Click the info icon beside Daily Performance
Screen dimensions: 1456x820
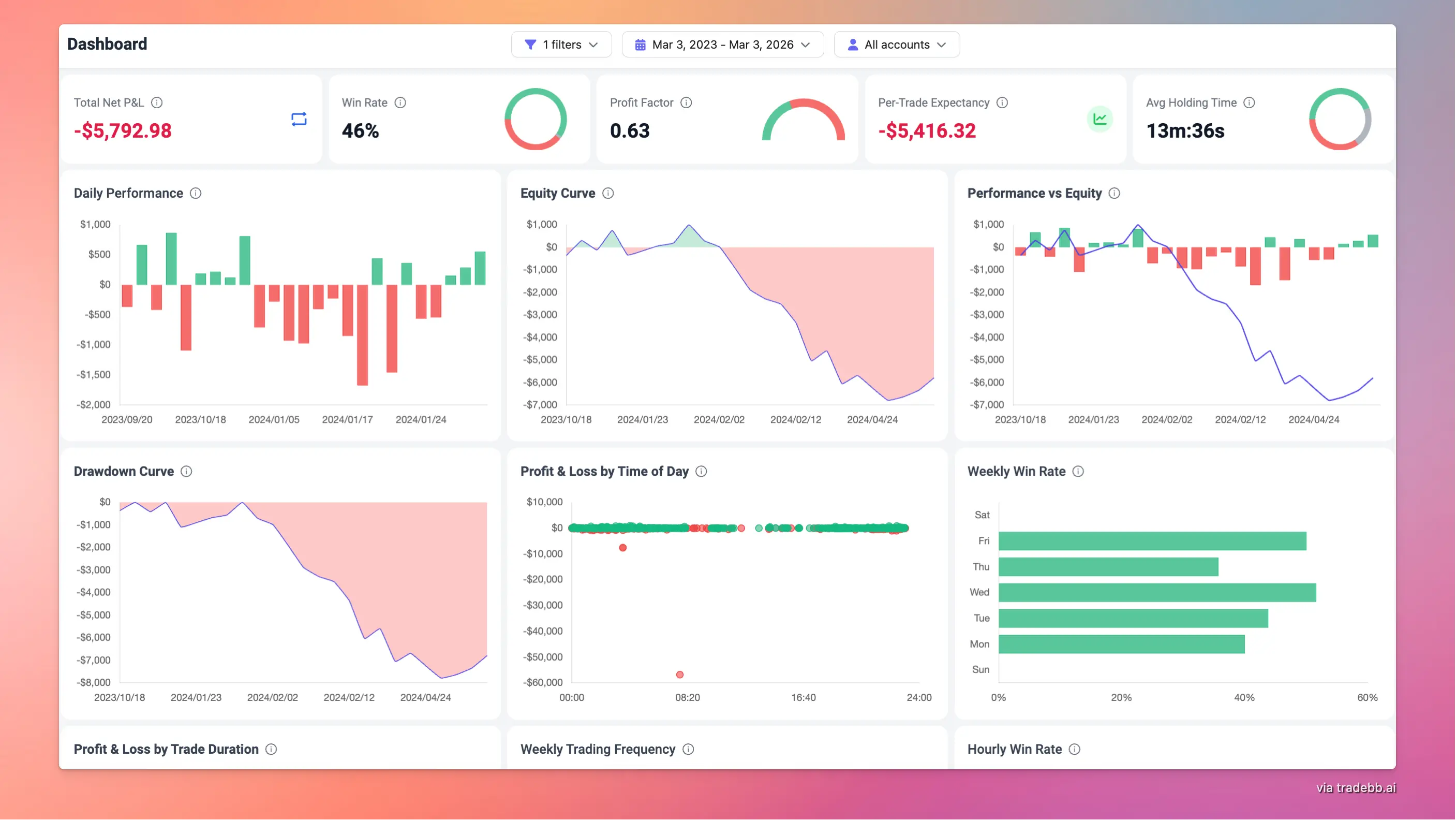pos(196,193)
